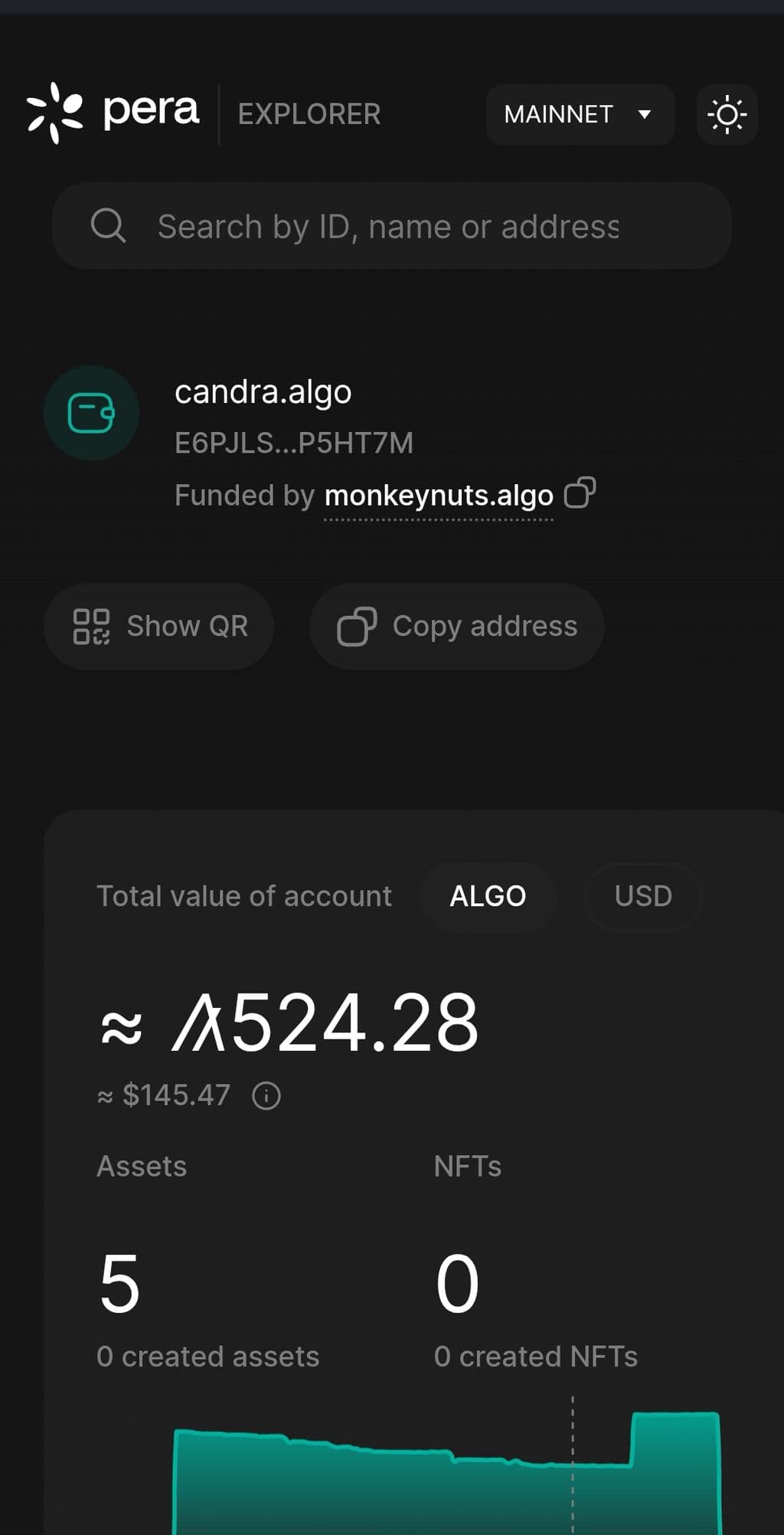Screen dimensions: 784x1535
Task: Open the MAINNET network dropdown
Action: (580, 115)
